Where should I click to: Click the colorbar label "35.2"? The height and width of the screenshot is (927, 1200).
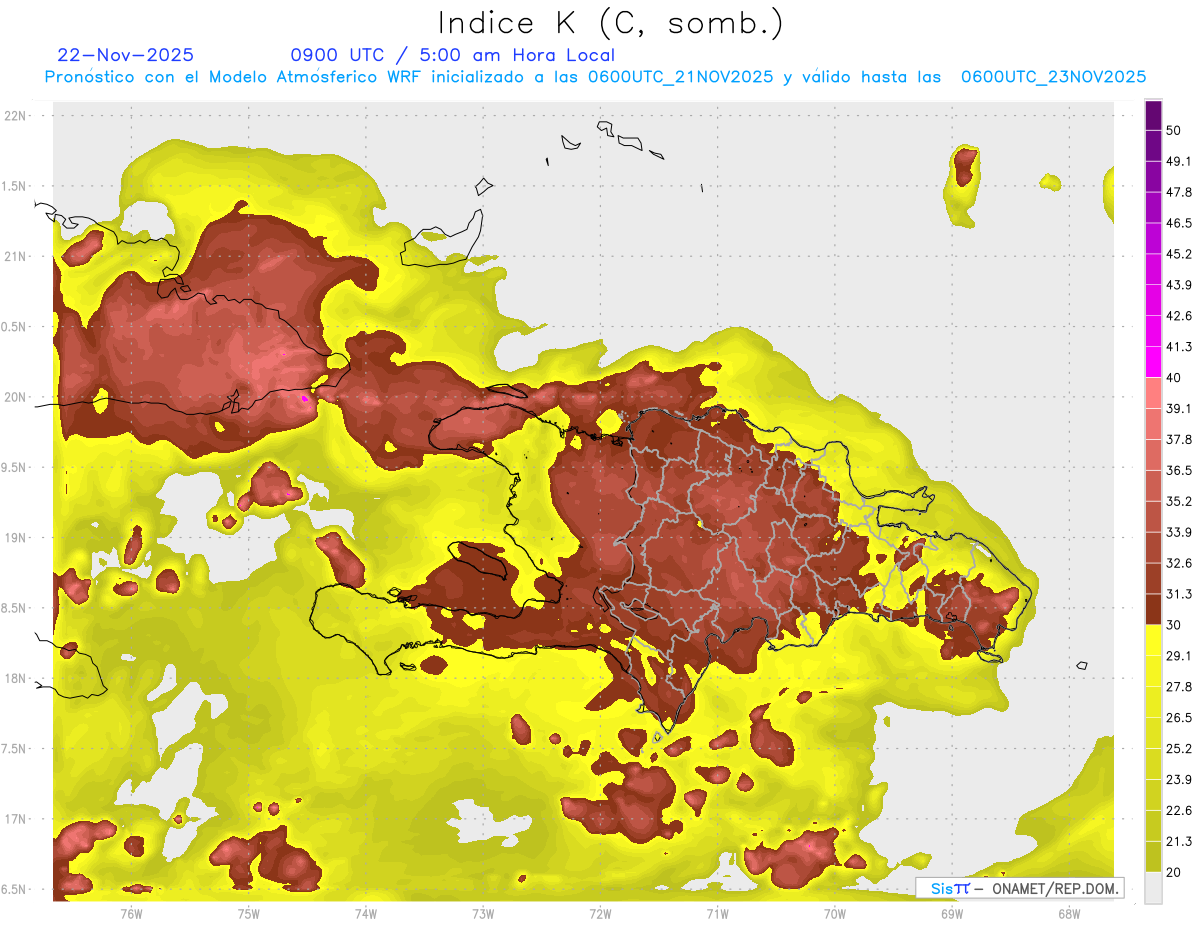[x=1178, y=501]
